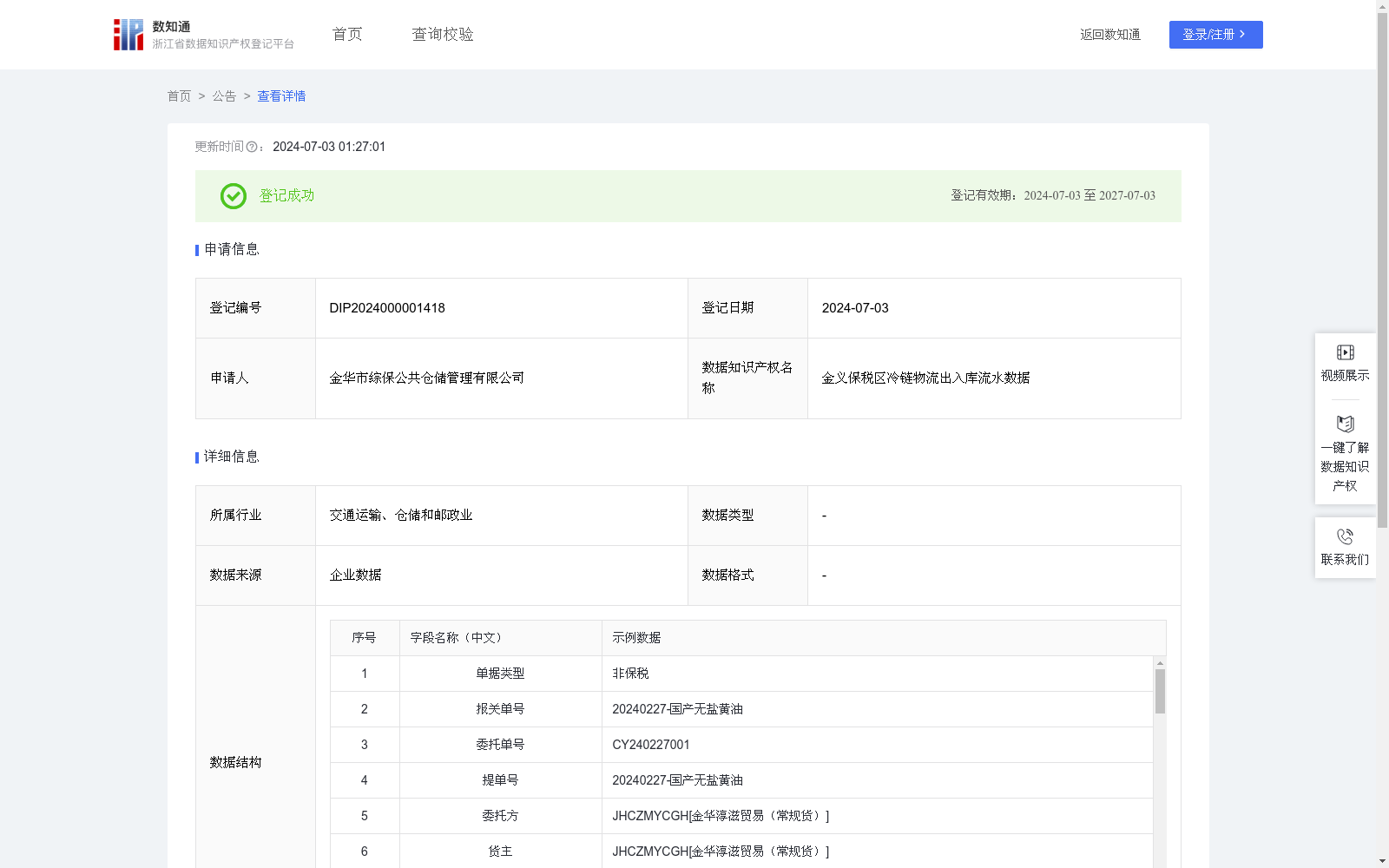The height and width of the screenshot is (868, 1389).
Task: Click the update time 2024-07-03 01:27:01
Action: [x=329, y=148]
